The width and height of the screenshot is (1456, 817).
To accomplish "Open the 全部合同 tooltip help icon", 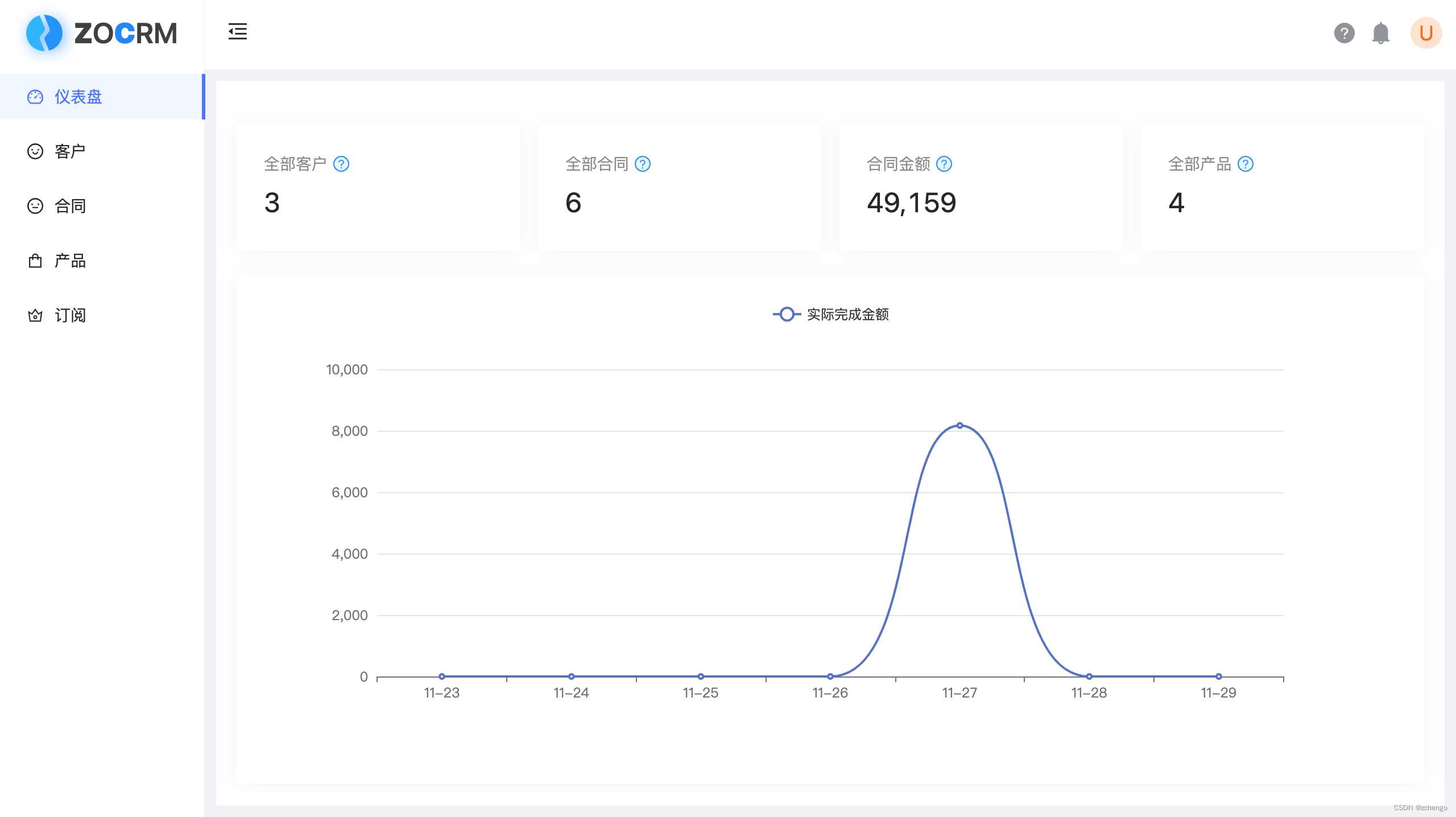I will coord(643,164).
